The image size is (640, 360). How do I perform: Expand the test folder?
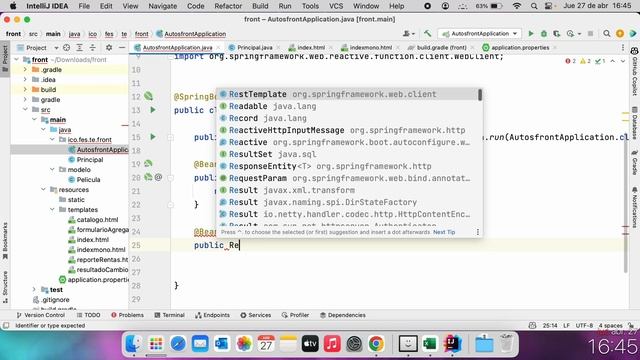[34, 289]
